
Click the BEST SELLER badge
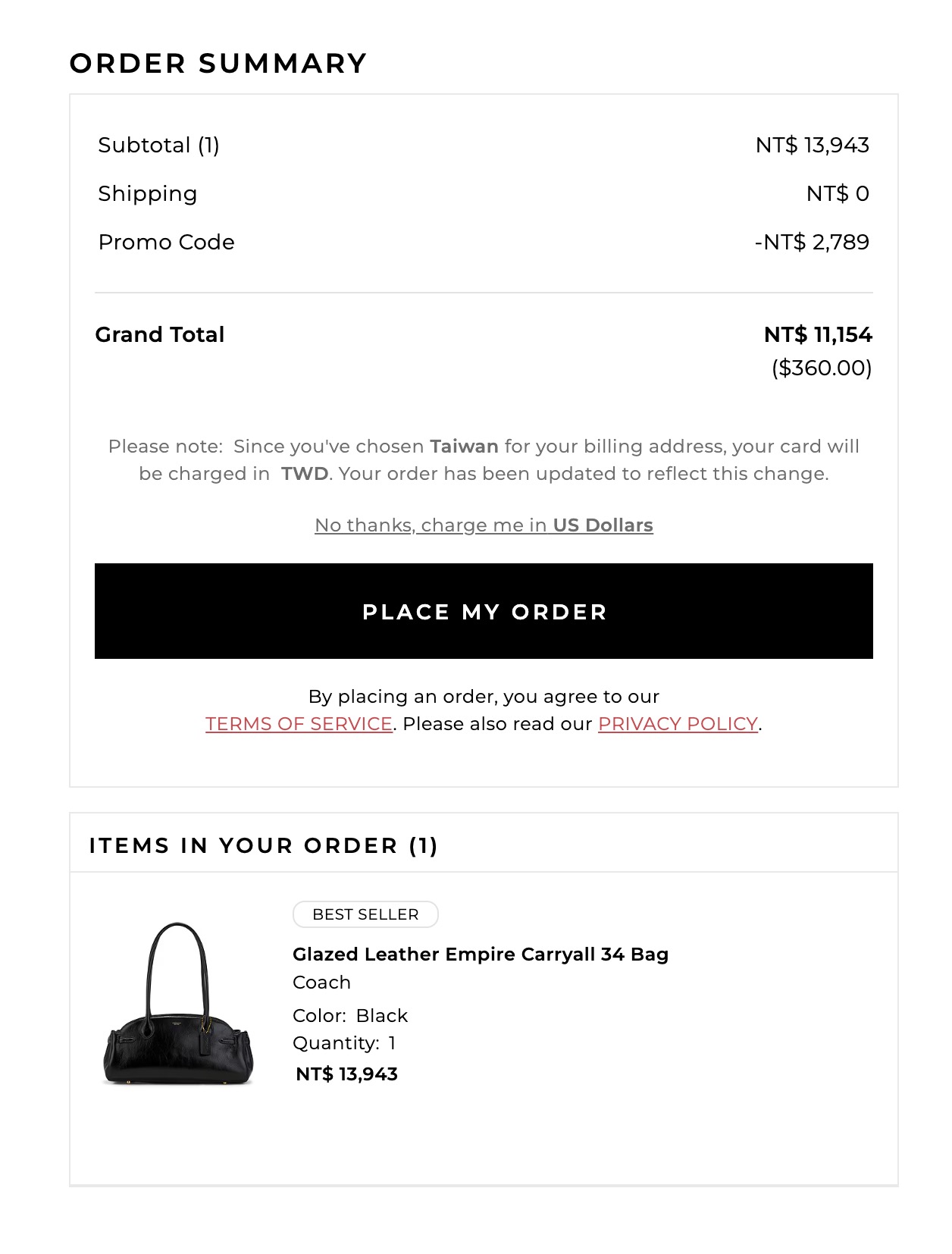pyautogui.click(x=365, y=914)
